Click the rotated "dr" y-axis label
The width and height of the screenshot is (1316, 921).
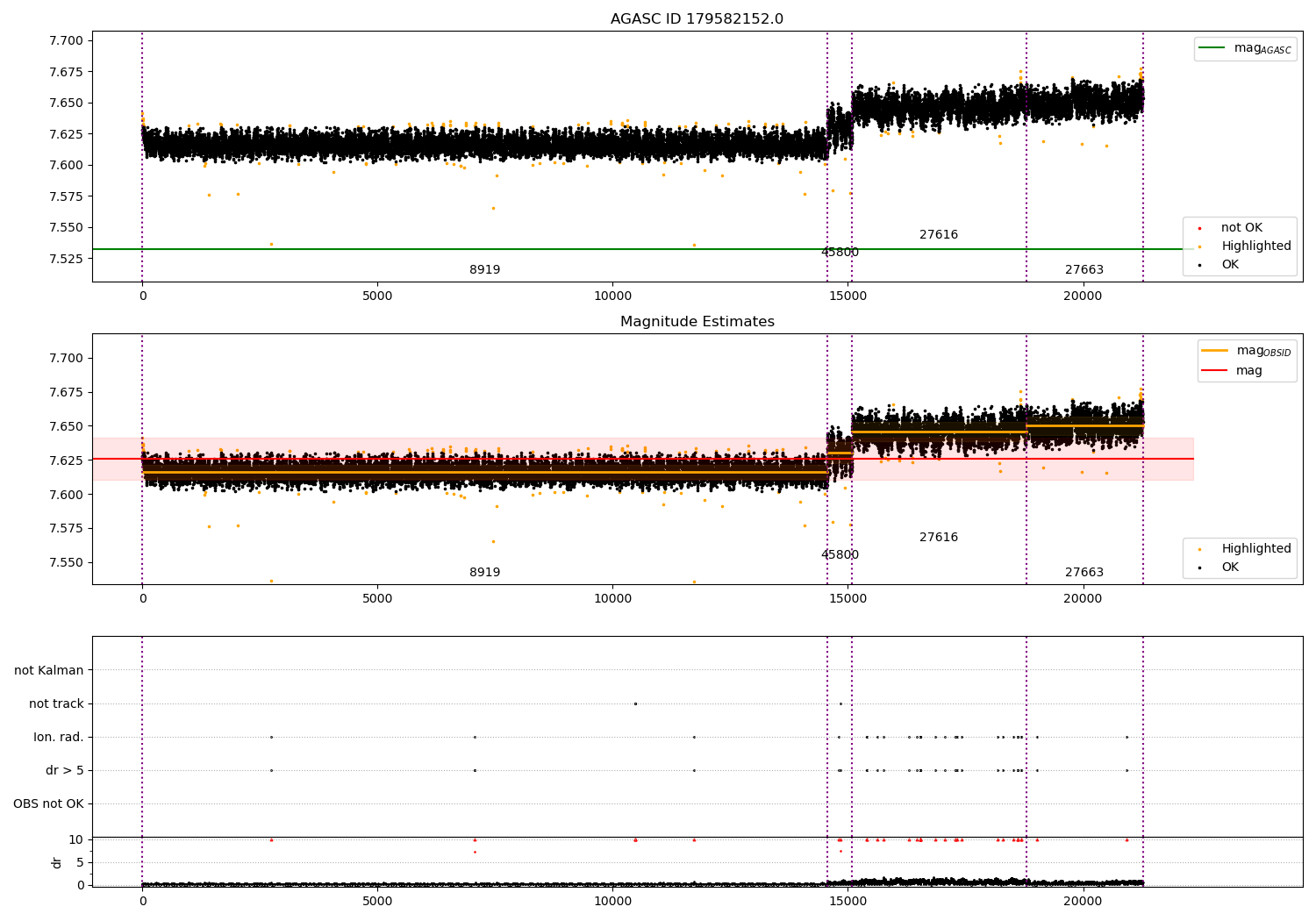(x=57, y=862)
